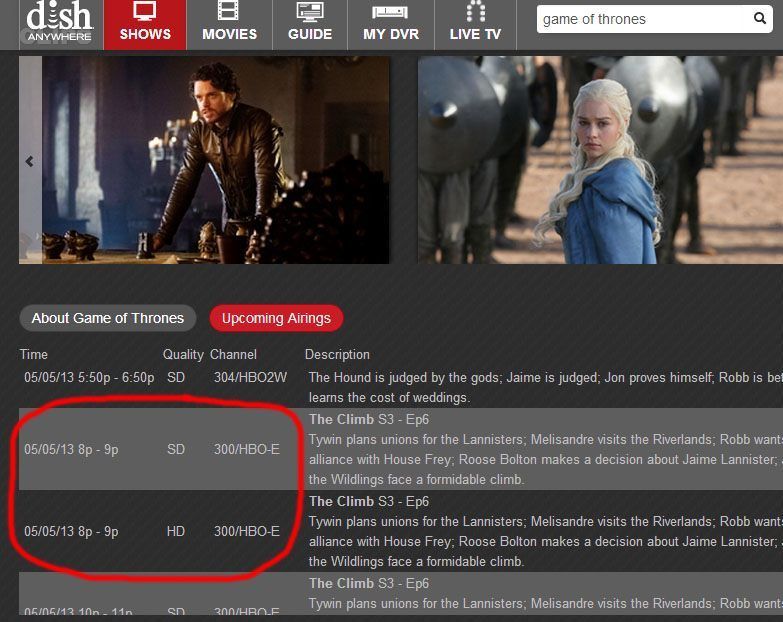783x622 pixels.
Task: Click the Quality column header
Action: pos(183,354)
